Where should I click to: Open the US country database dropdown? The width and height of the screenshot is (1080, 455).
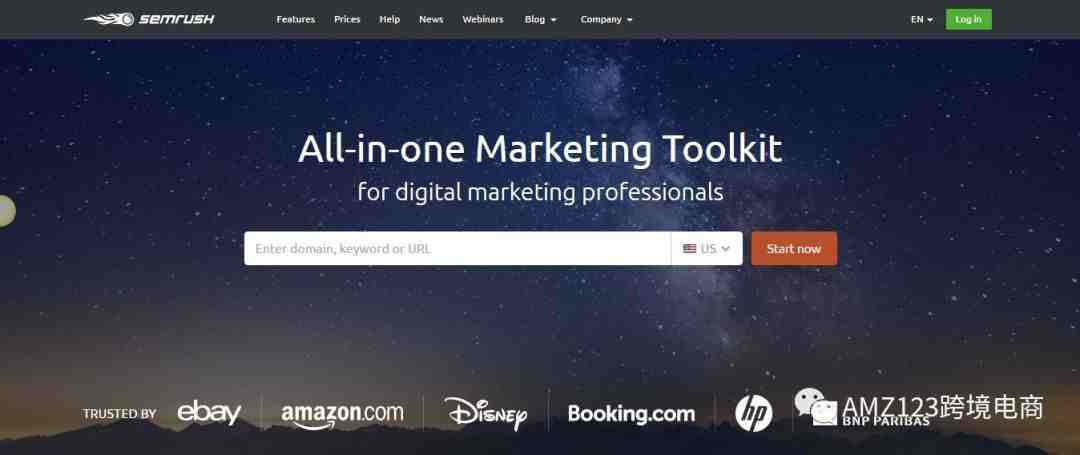pos(707,248)
